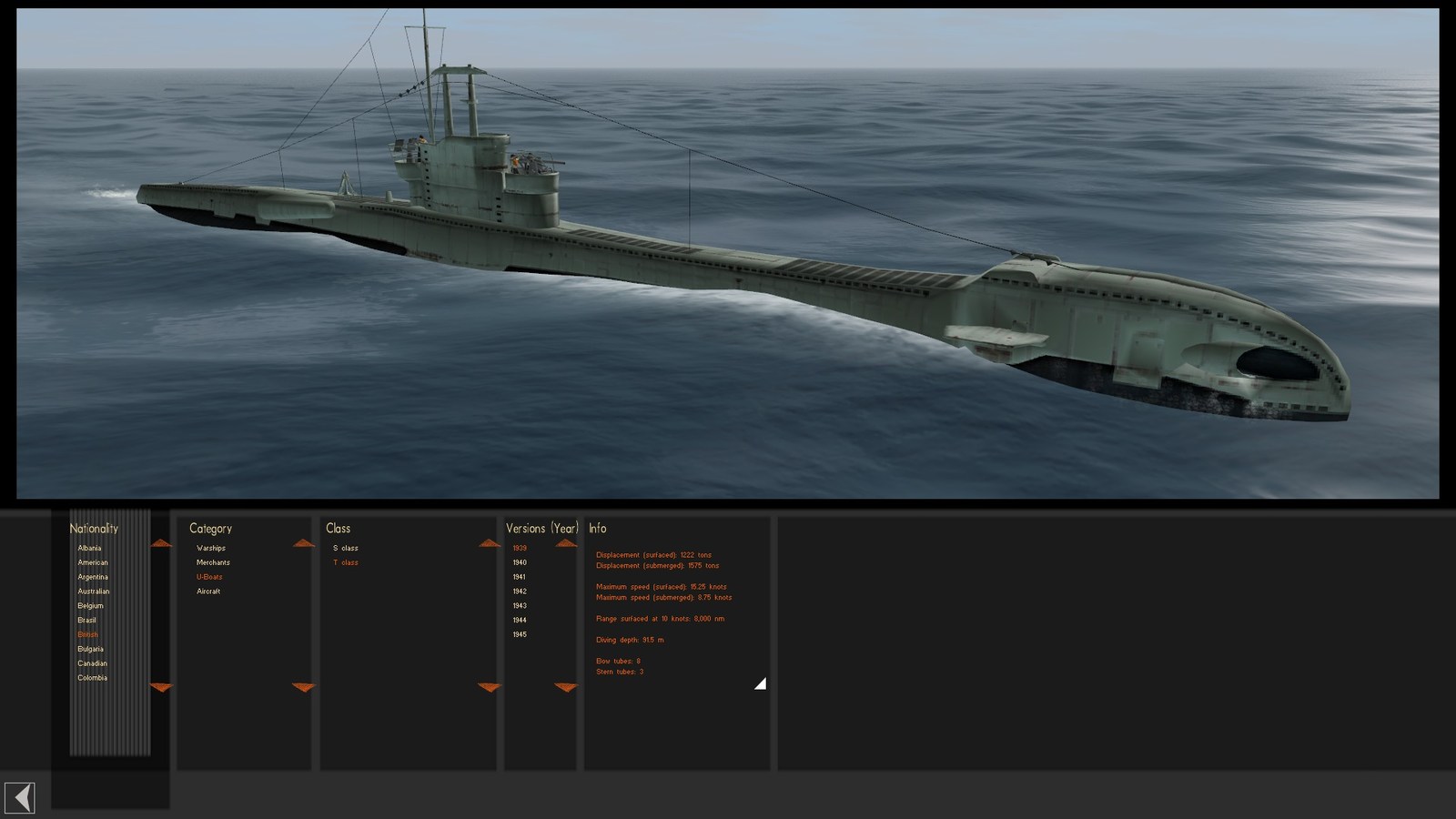
Task: Select British nationality
Action: 87,634
